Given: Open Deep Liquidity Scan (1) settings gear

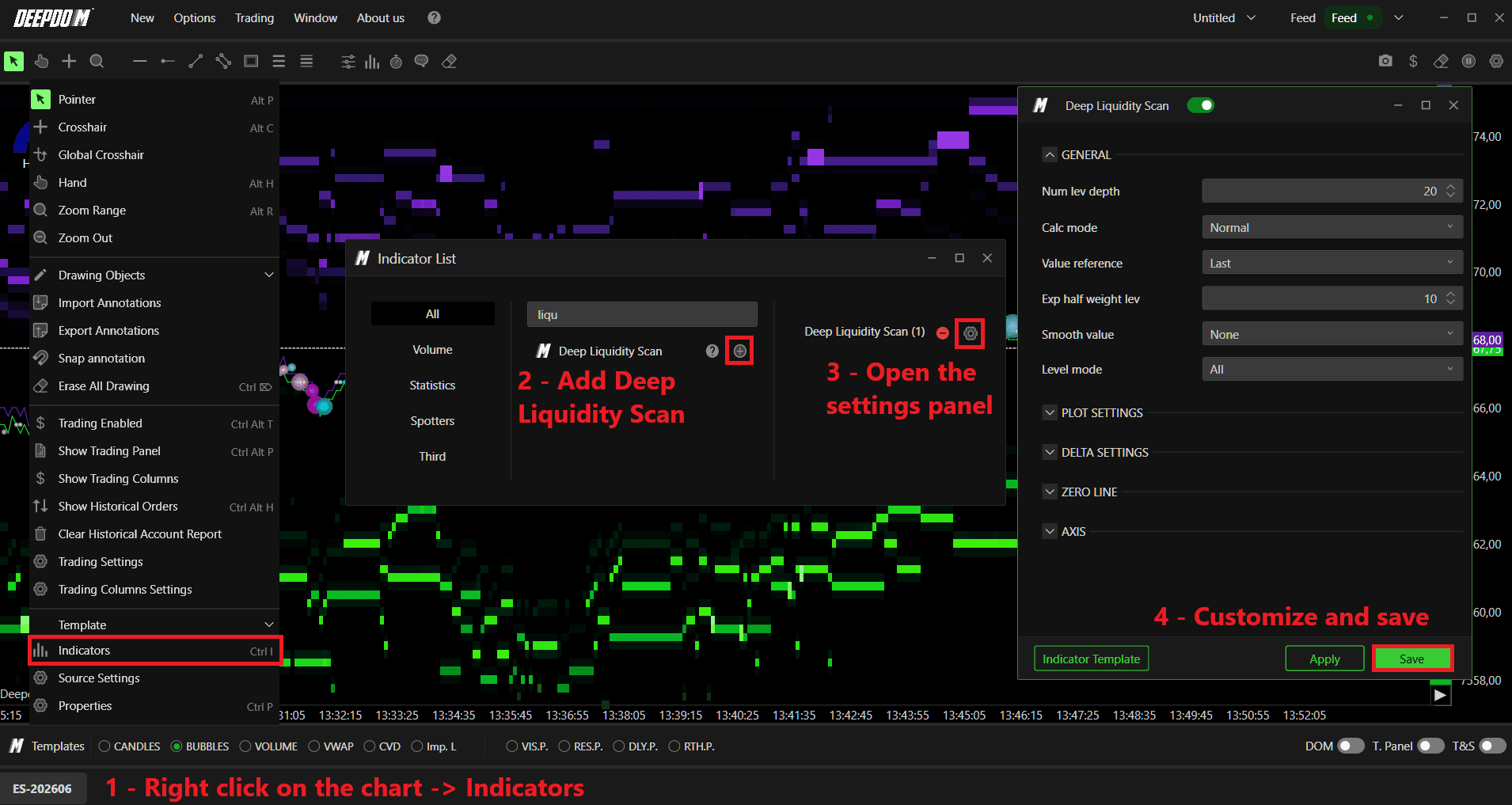Looking at the screenshot, I should point(971,333).
